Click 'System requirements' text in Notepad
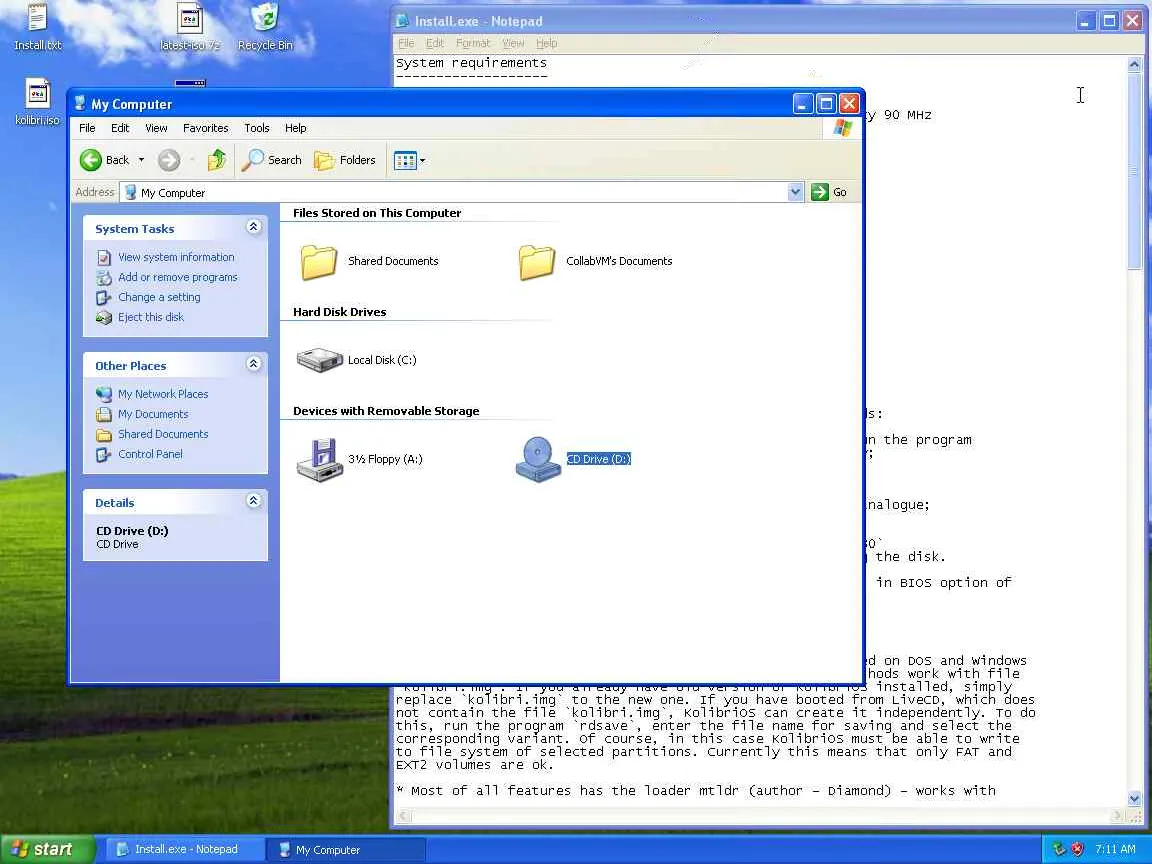The height and width of the screenshot is (864, 1152). [471, 63]
